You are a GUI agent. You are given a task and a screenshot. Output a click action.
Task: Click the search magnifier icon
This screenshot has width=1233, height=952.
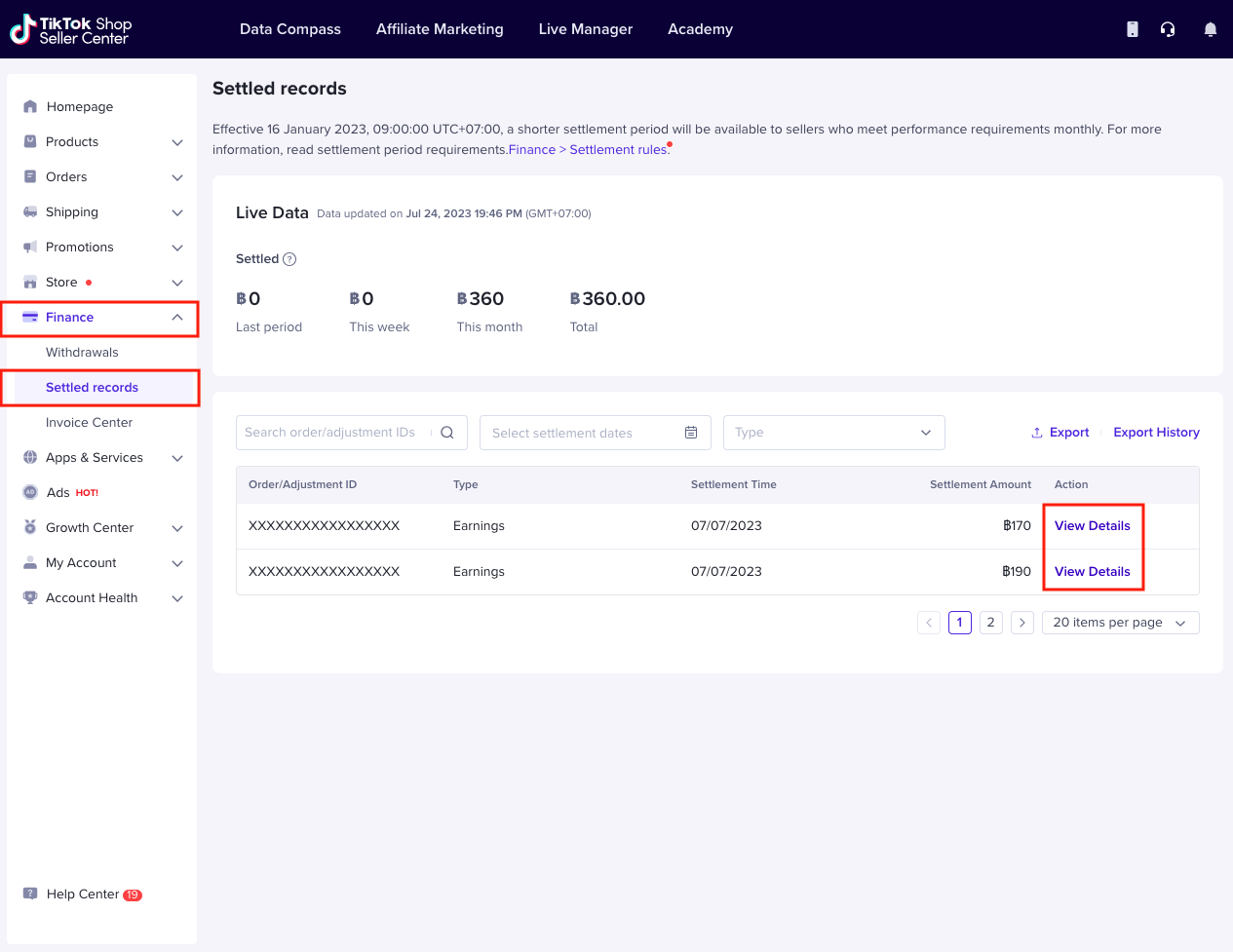click(447, 433)
